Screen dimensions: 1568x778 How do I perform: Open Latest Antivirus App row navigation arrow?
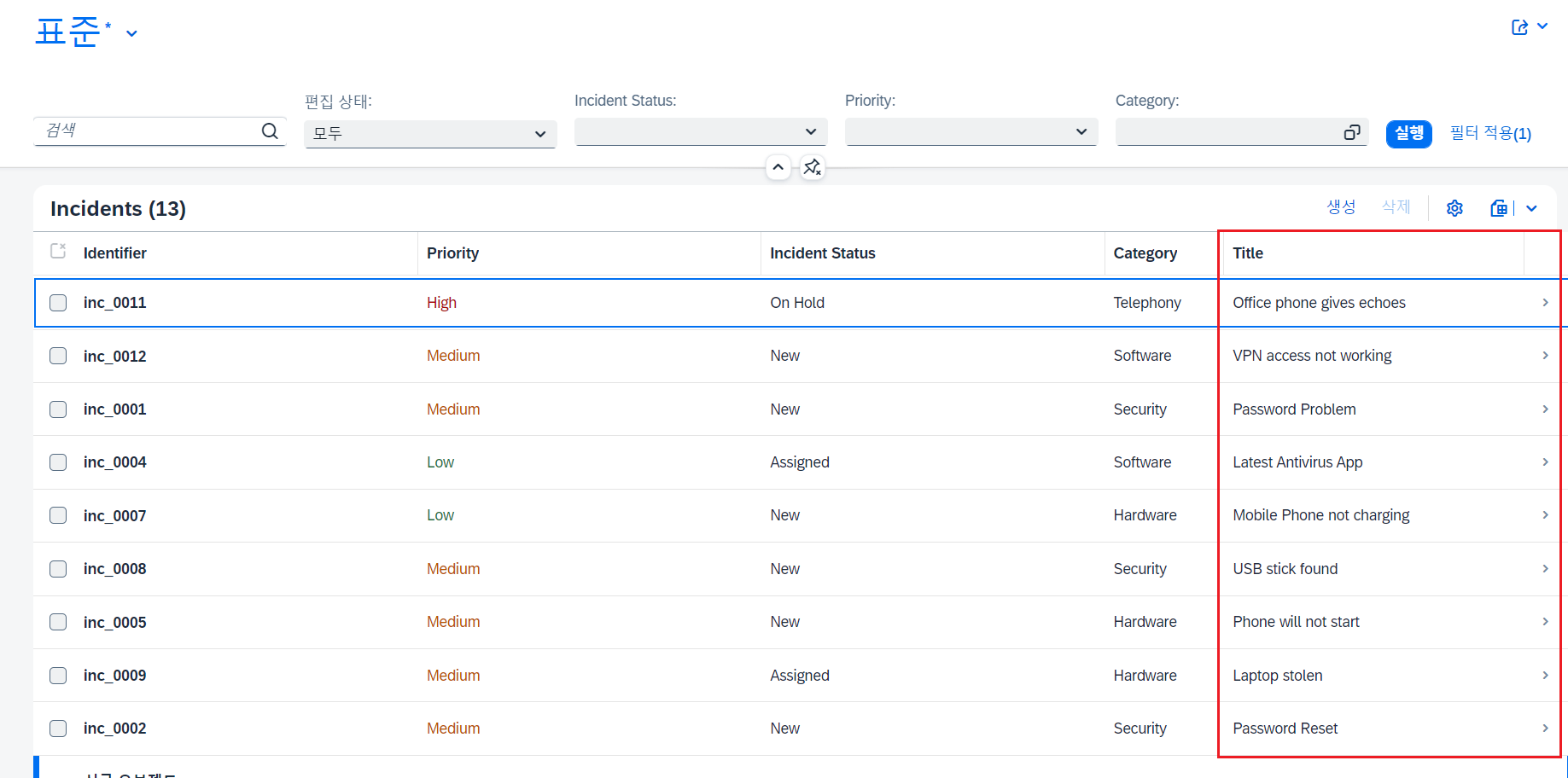click(x=1545, y=462)
